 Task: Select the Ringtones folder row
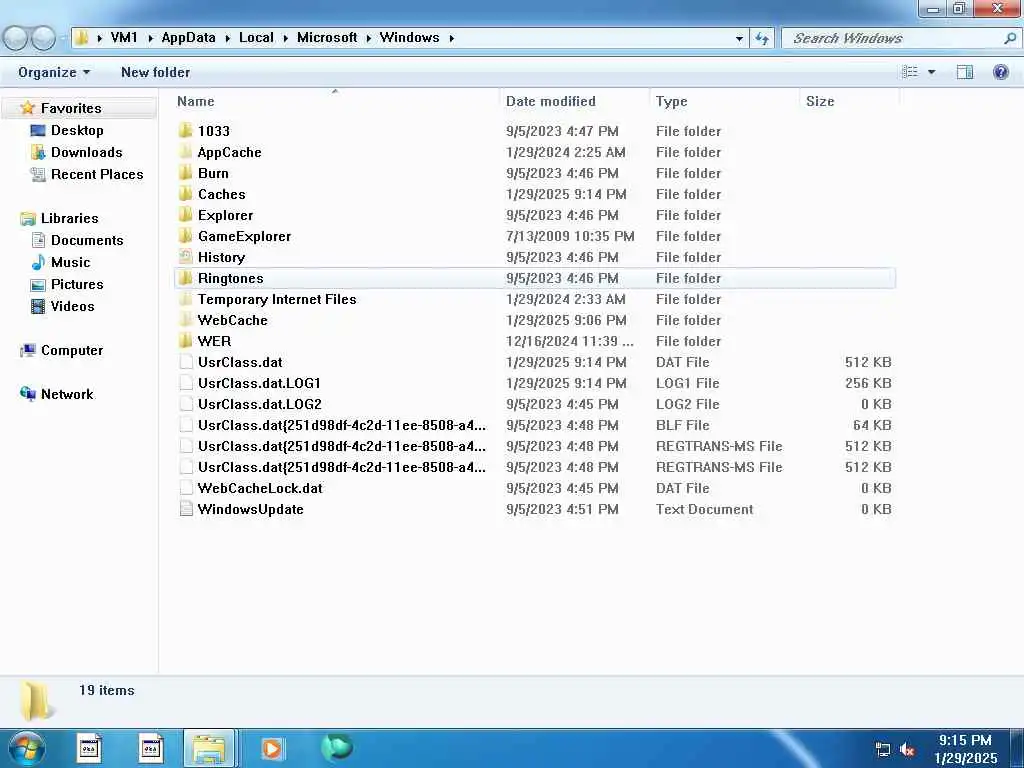(535, 278)
